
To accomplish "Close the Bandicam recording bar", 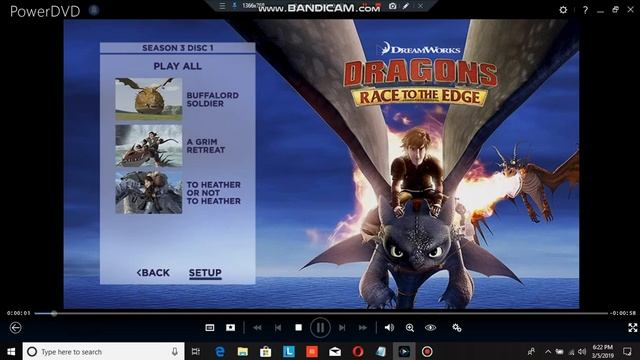I will [420, 6].
